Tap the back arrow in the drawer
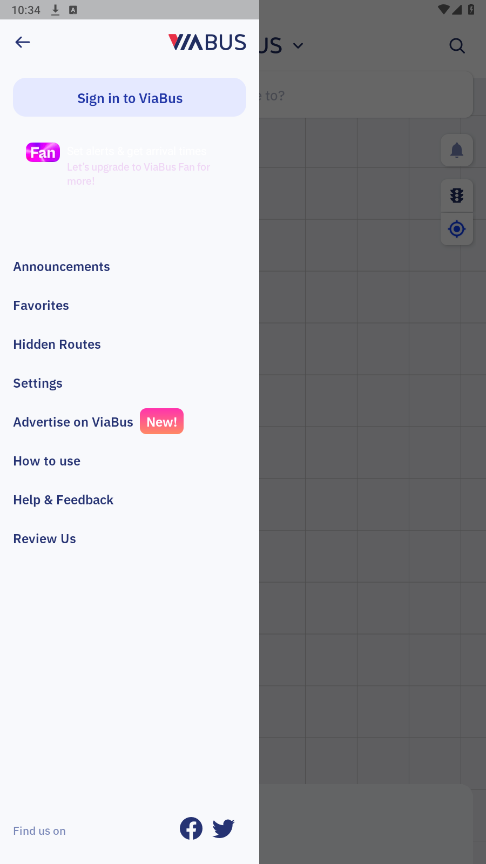 click(23, 42)
